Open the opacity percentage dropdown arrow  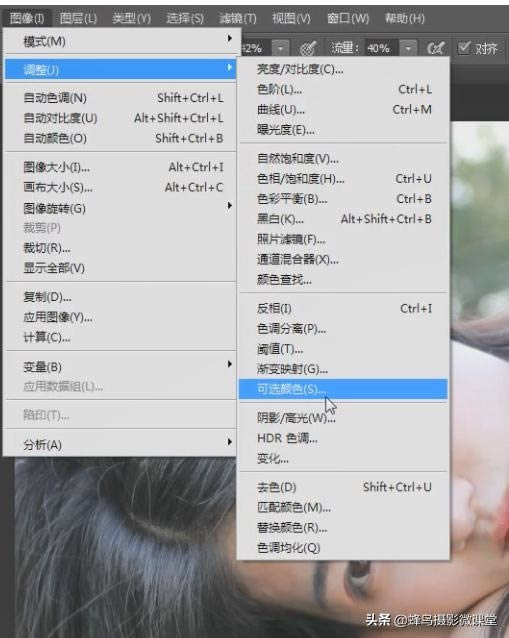280,48
